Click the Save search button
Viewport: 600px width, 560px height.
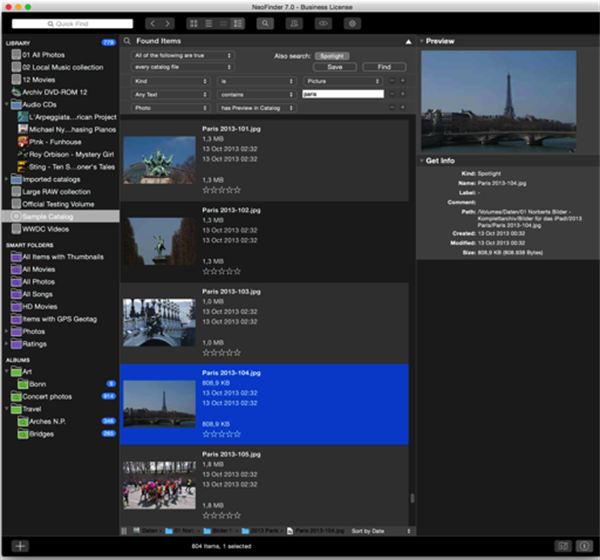(x=335, y=67)
